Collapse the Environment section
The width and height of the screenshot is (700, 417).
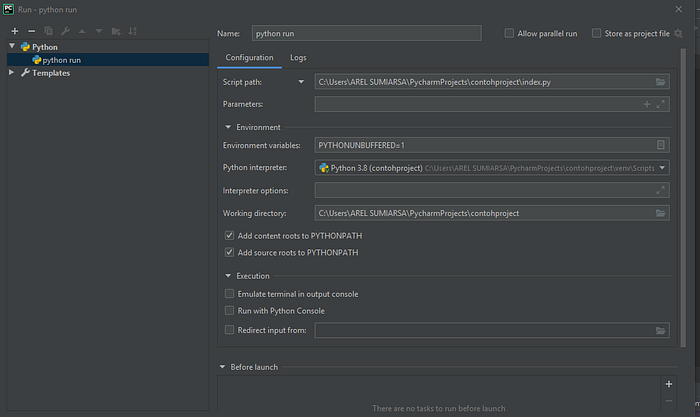coord(228,127)
